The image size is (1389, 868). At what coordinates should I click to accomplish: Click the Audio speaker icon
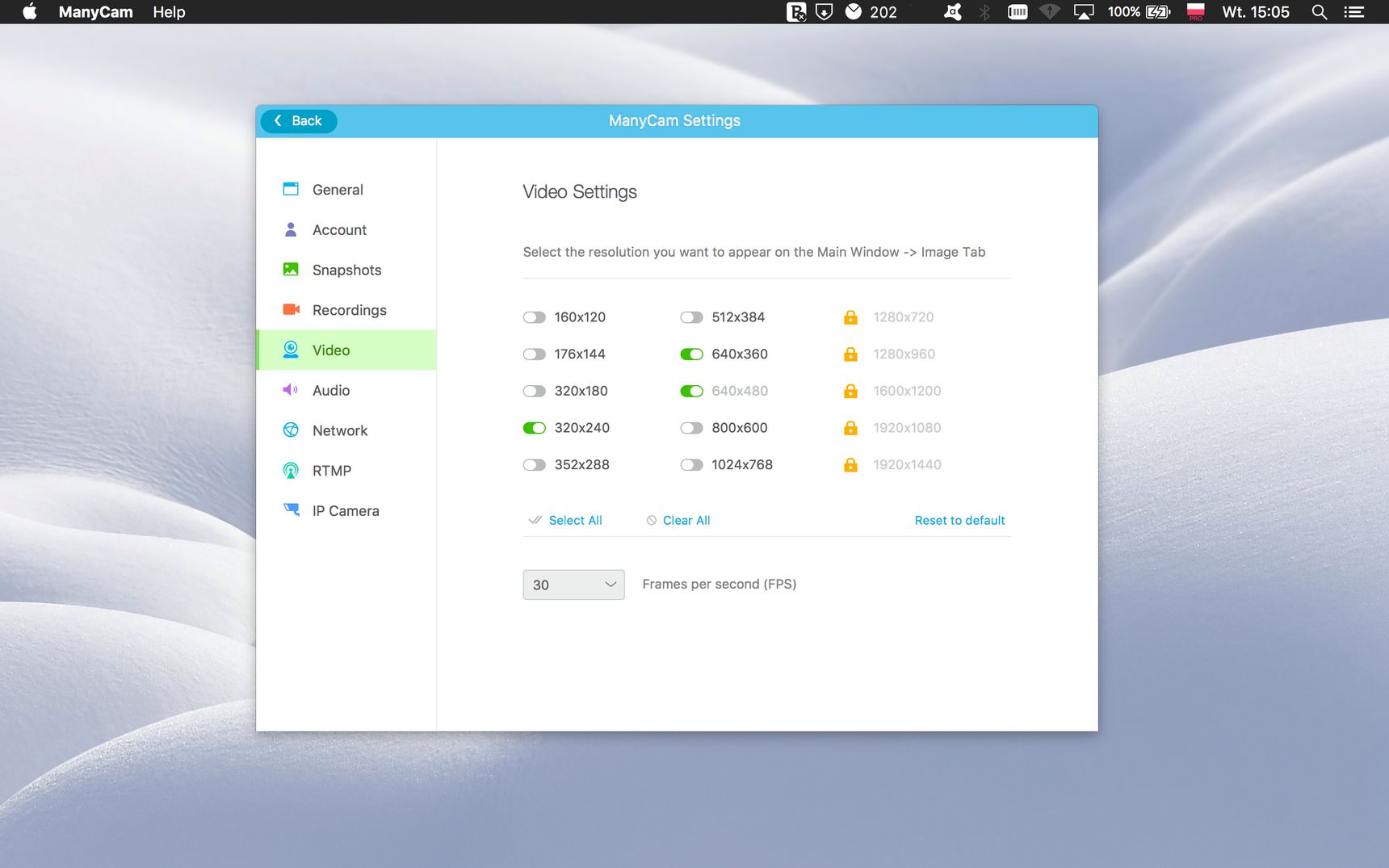pyautogui.click(x=291, y=390)
